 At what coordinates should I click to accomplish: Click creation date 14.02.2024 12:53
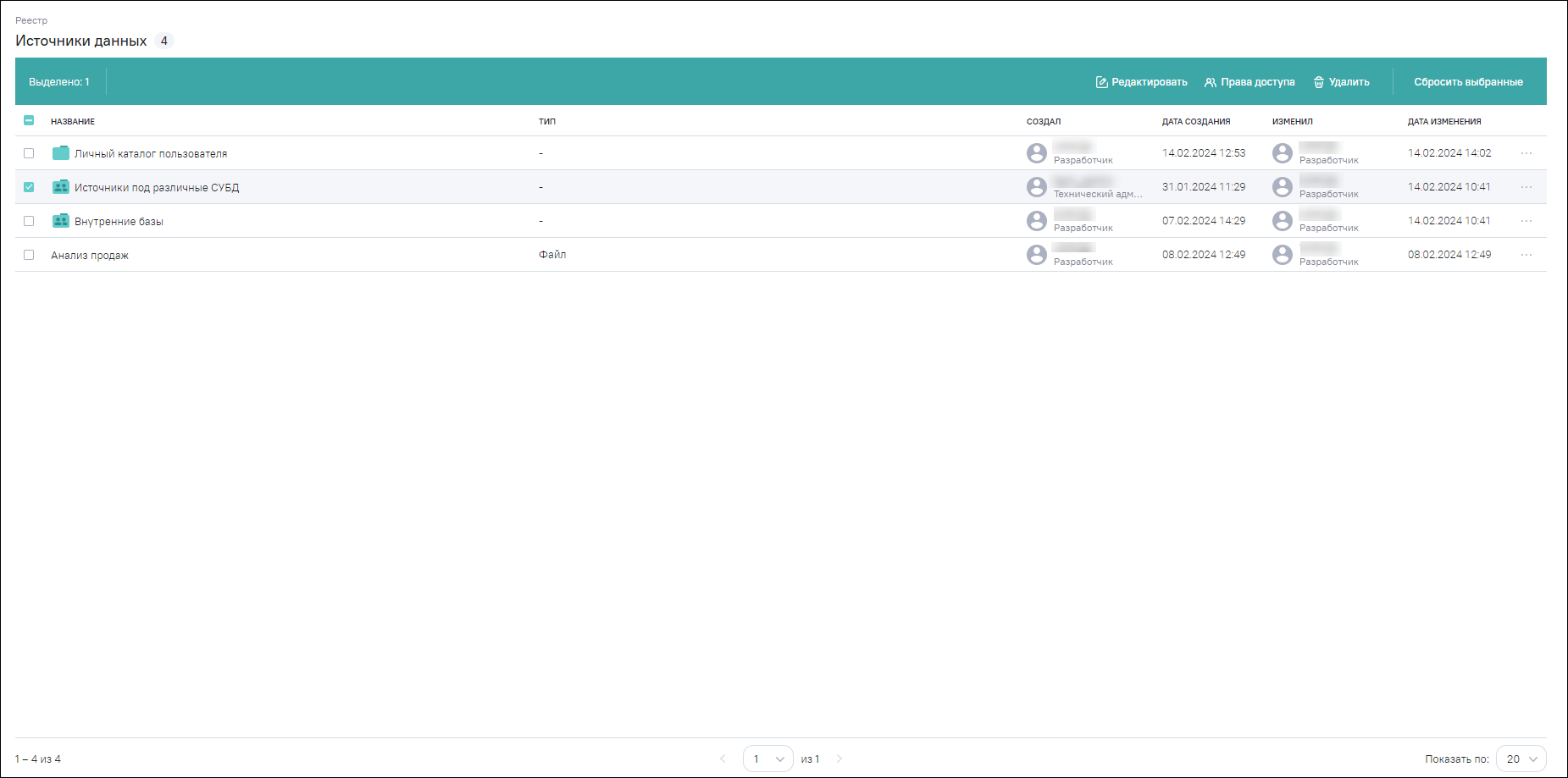click(1204, 153)
